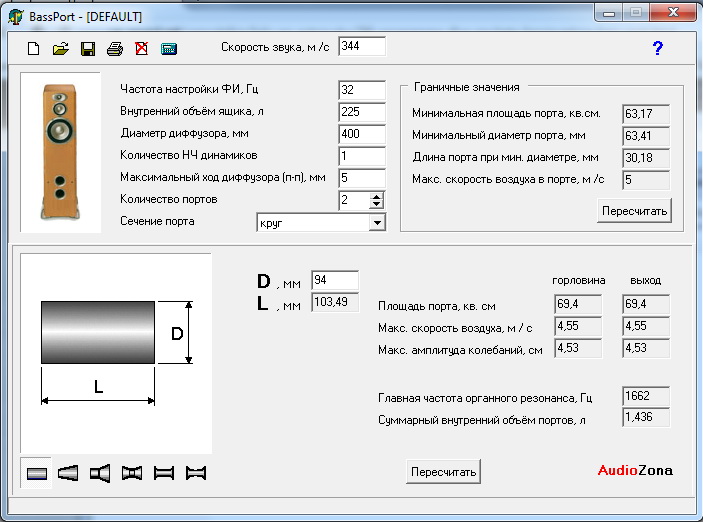Save project with the floppy disk icon

pyautogui.click(x=88, y=48)
